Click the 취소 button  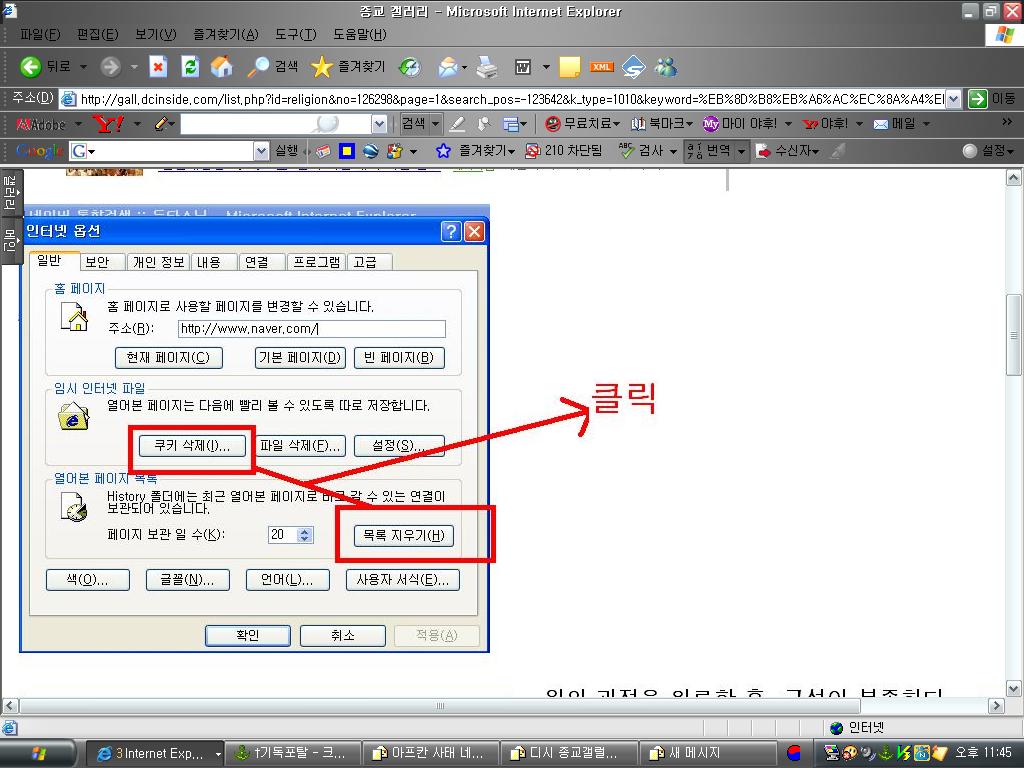coord(342,635)
